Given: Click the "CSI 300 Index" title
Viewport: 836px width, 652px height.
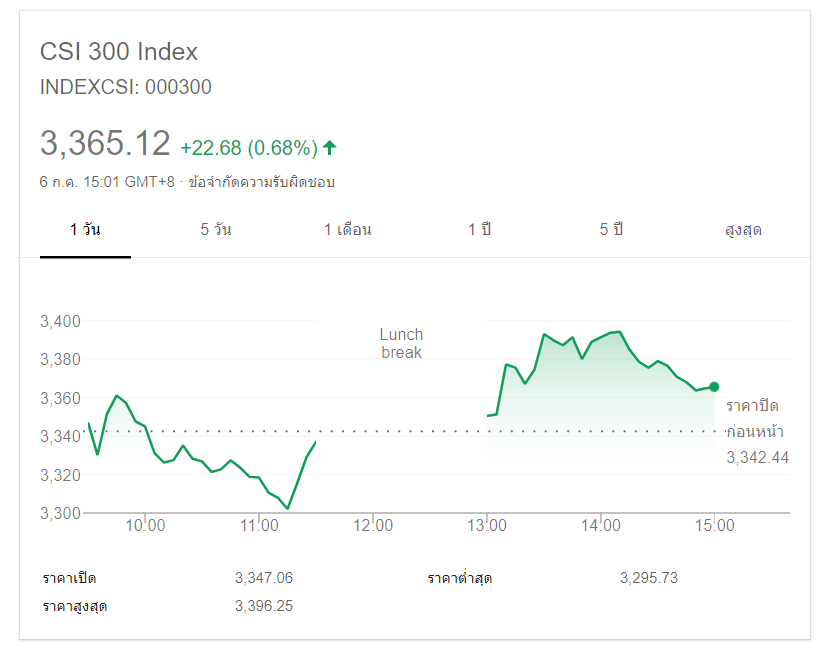Looking at the screenshot, I should pyautogui.click(x=119, y=52).
